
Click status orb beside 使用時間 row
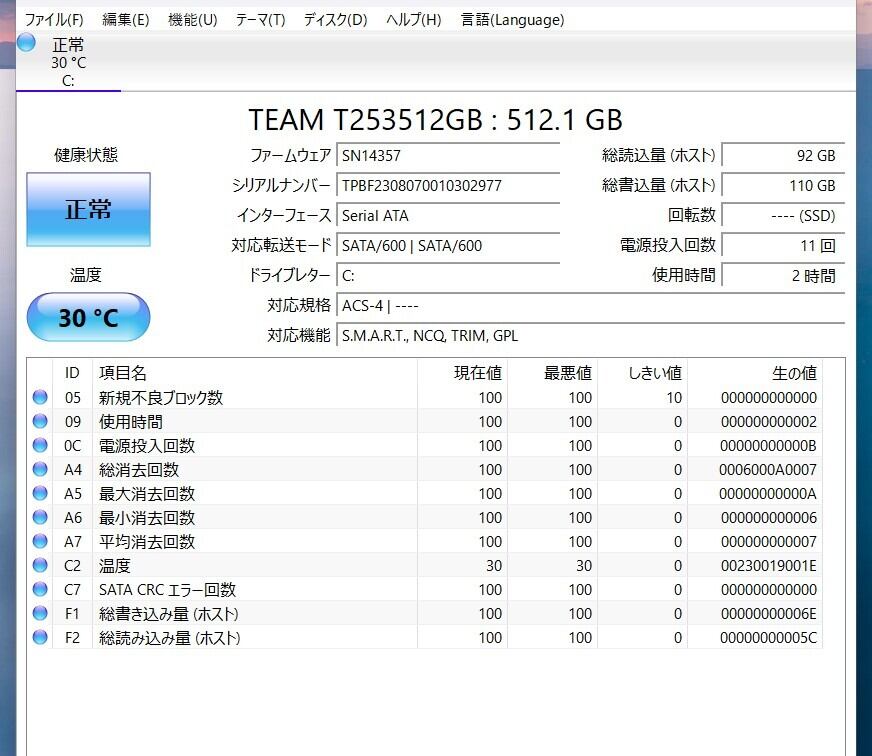click(x=40, y=421)
